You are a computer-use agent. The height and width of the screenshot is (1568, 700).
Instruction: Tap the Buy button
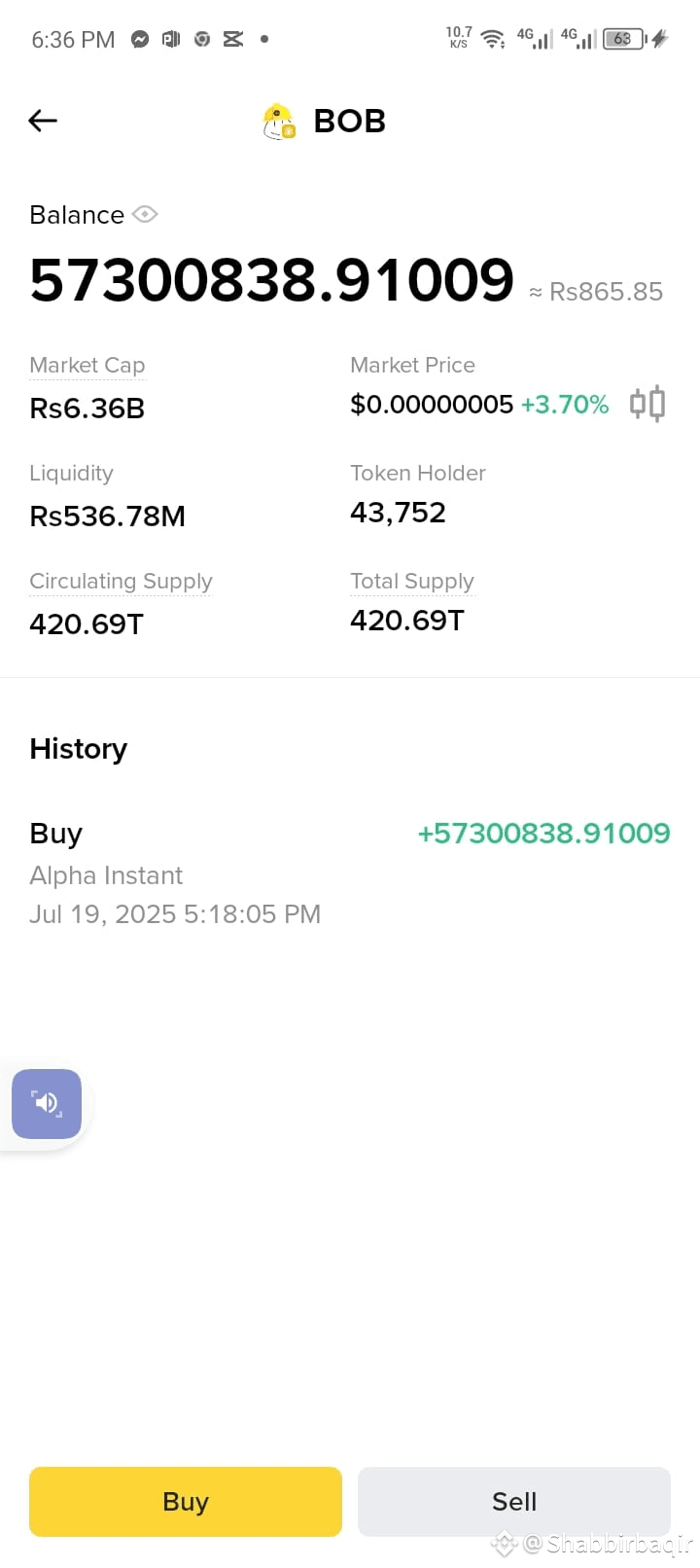point(186,1501)
